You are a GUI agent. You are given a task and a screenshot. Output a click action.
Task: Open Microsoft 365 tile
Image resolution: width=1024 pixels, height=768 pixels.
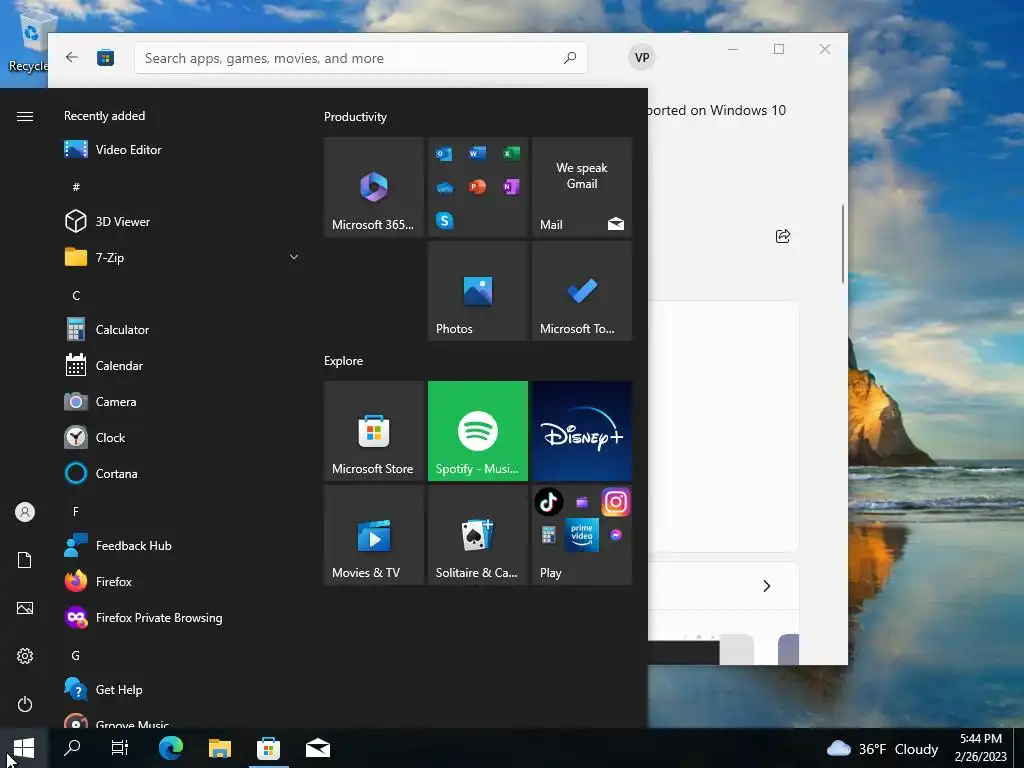coord(374,187)
